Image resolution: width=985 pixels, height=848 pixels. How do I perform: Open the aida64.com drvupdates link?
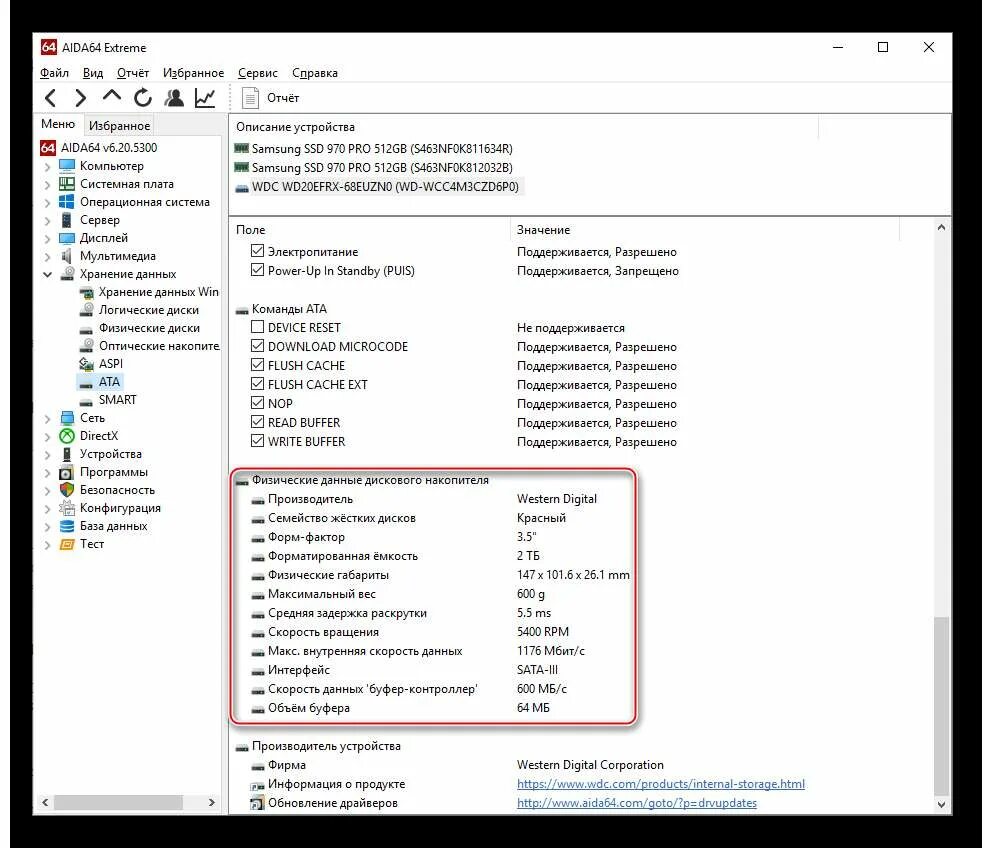pyautogui.click(x=637, y=803)
